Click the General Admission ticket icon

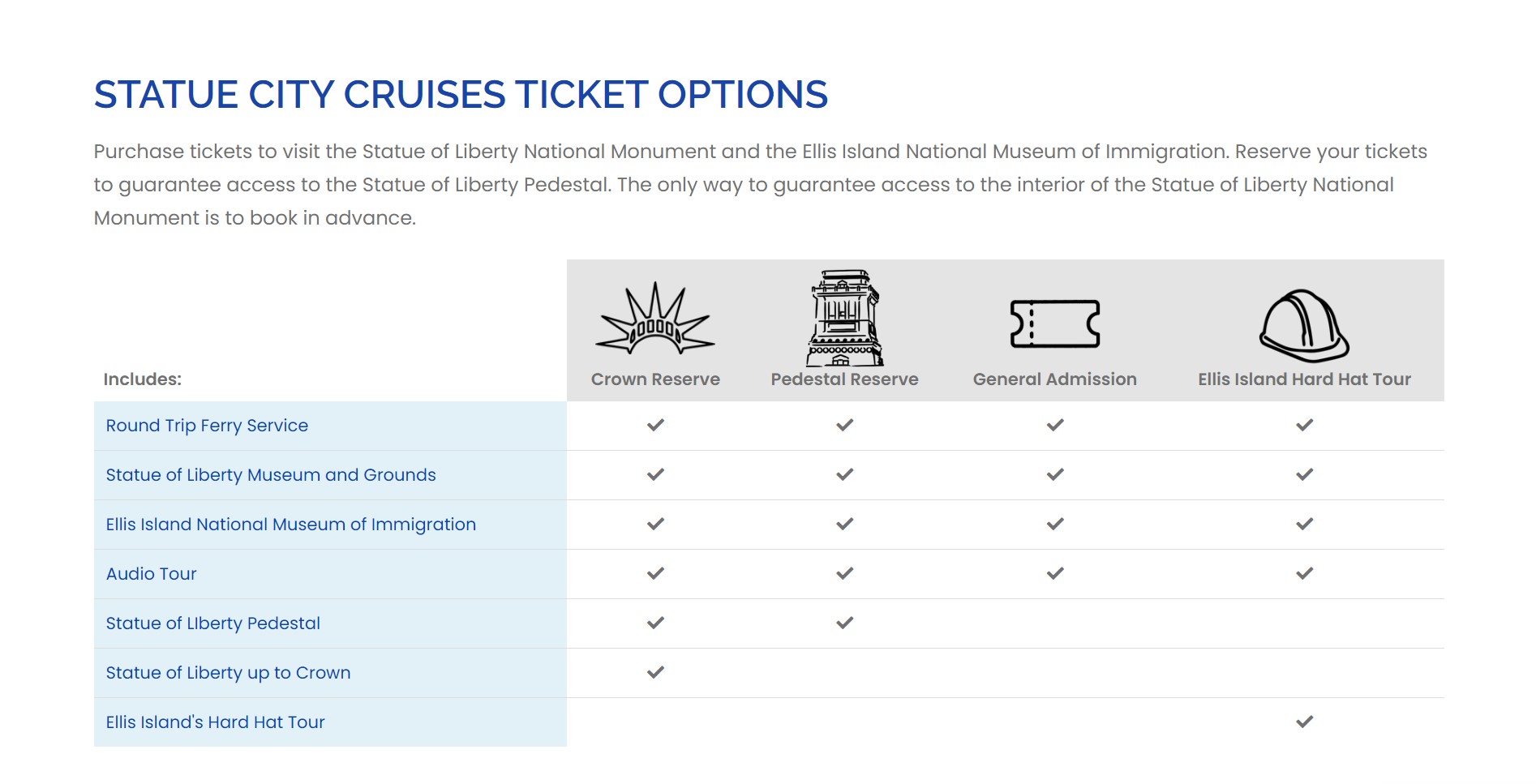(1054, 323)
